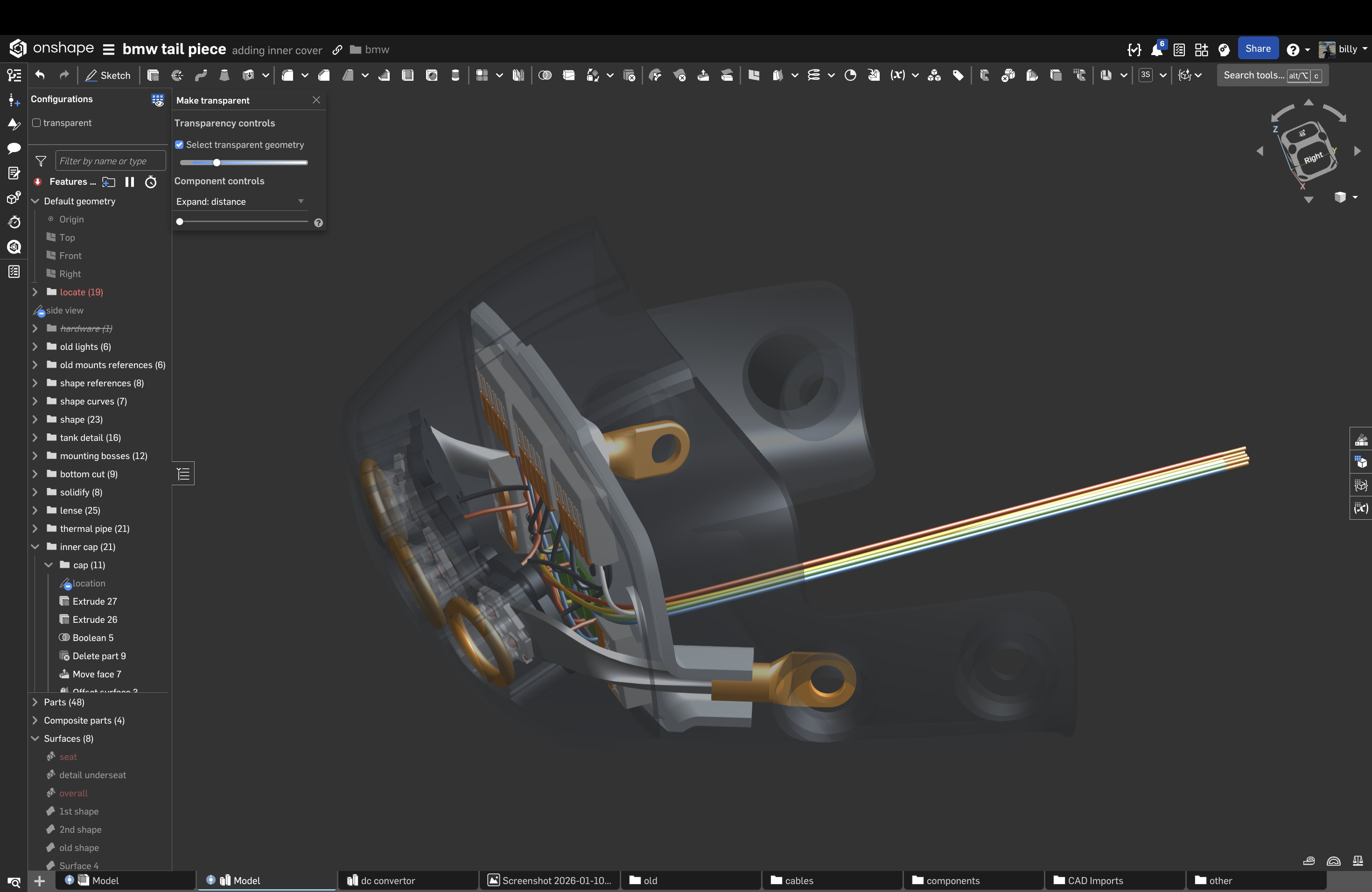Click the Extrude tool icon

[x=153, y=75]
